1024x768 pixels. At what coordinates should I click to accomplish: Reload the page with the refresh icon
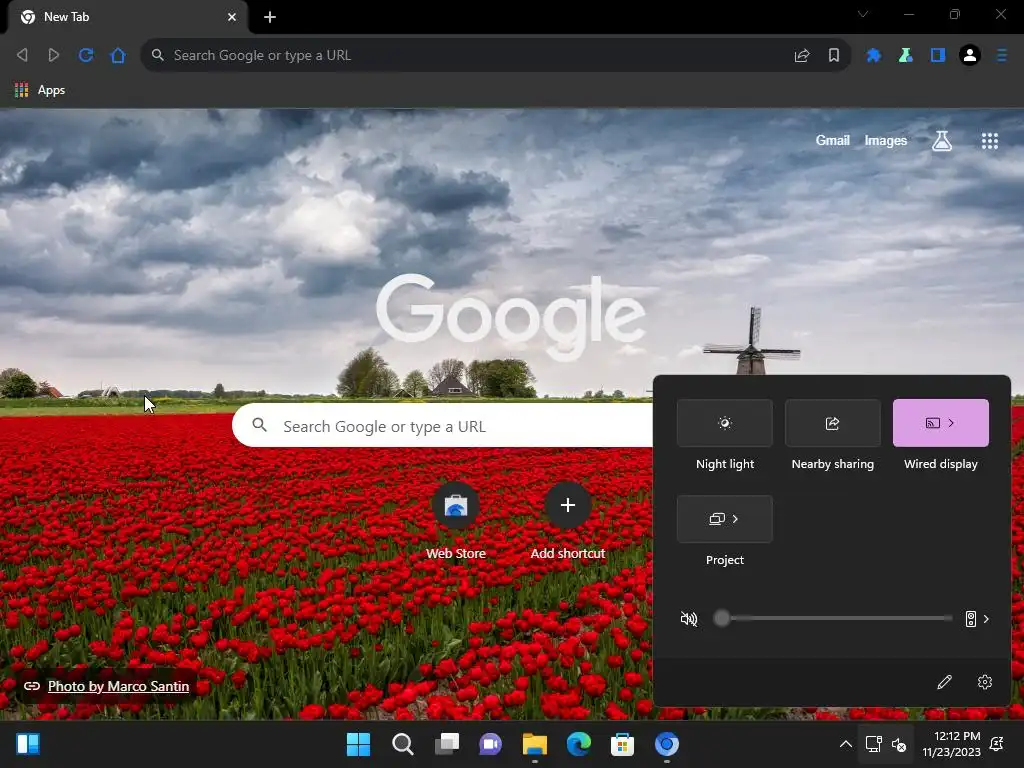[86, 55]
